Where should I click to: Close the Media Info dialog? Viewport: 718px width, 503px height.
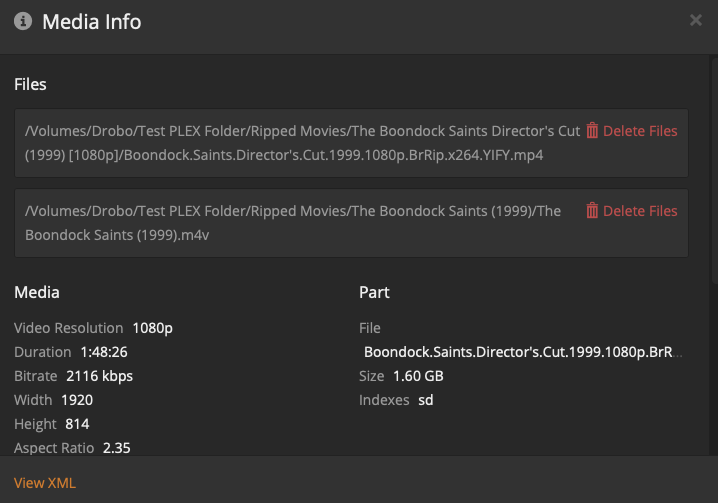point(696,20)
